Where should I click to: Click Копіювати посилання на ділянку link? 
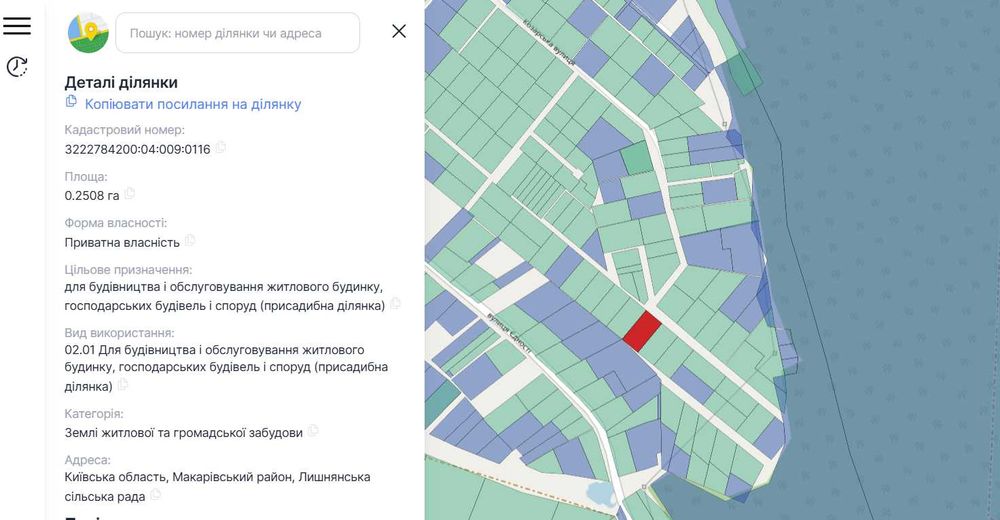click(x=193, y=104)
